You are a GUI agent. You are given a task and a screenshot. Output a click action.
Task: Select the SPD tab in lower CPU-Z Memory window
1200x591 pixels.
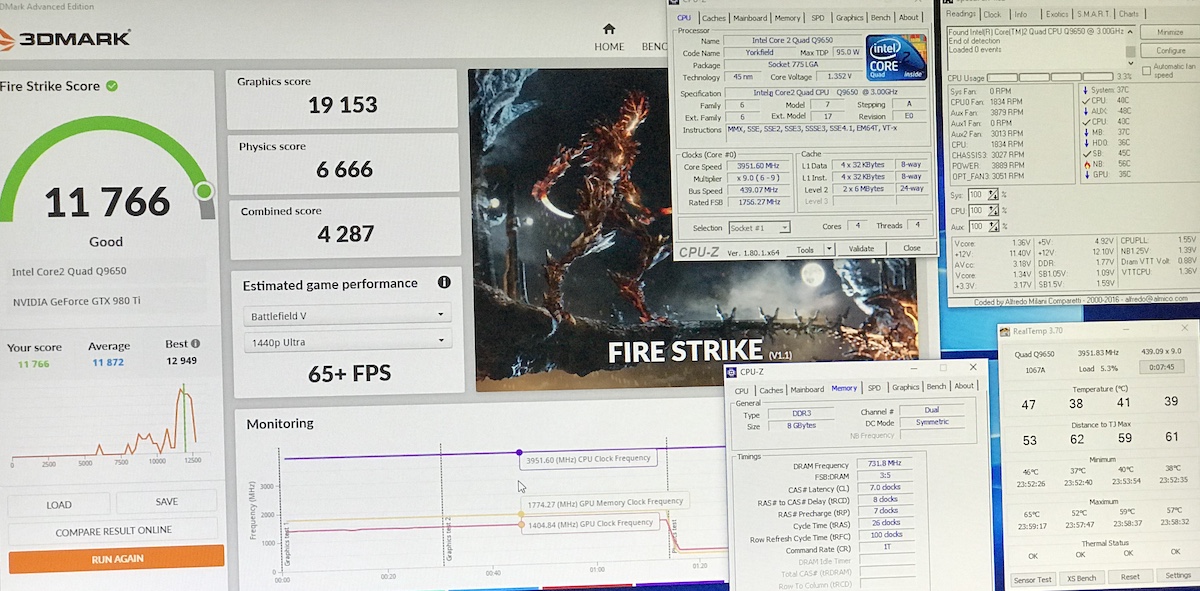(874, 388)
